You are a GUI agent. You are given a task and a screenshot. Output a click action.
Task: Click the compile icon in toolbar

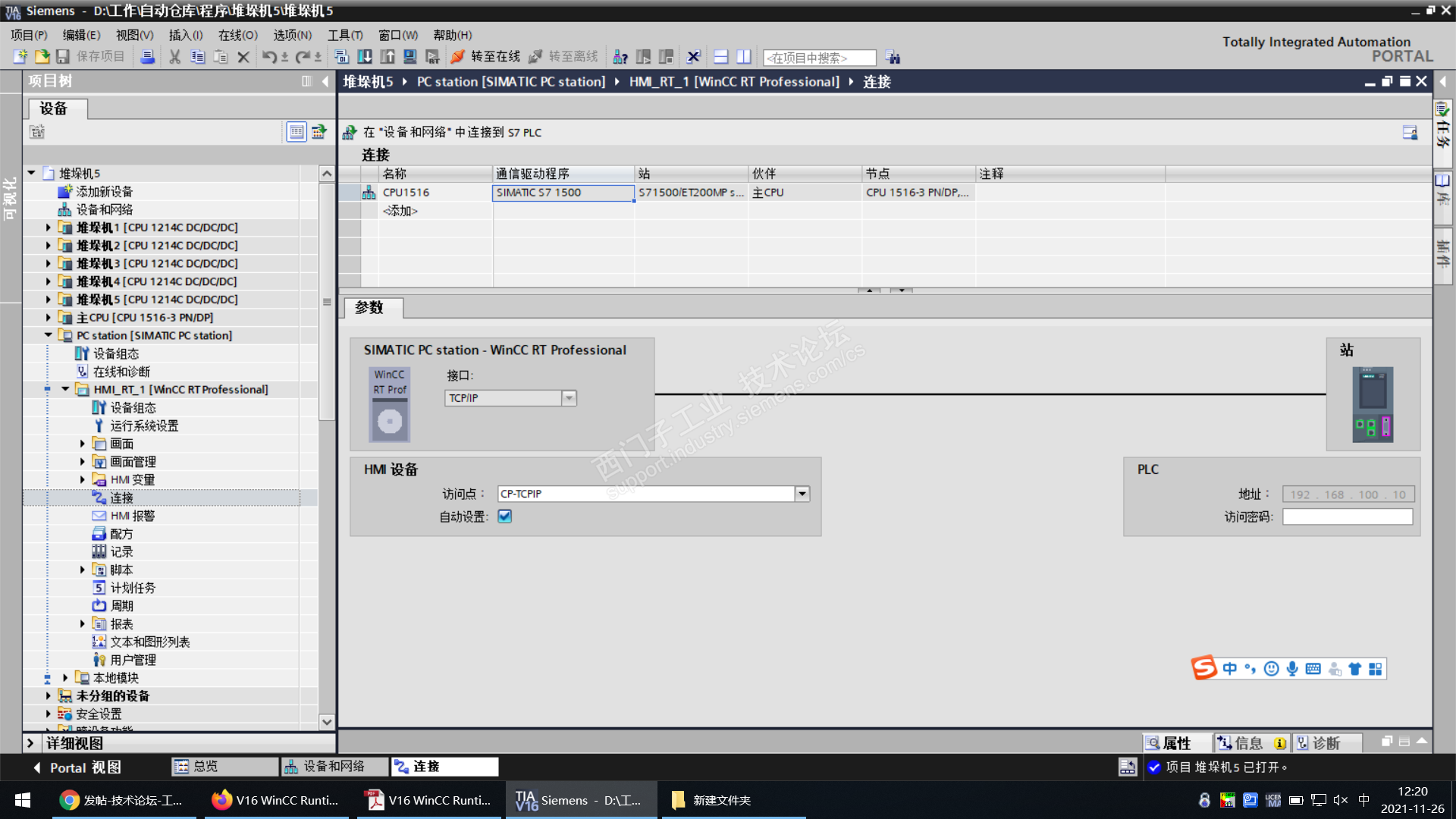342,57
